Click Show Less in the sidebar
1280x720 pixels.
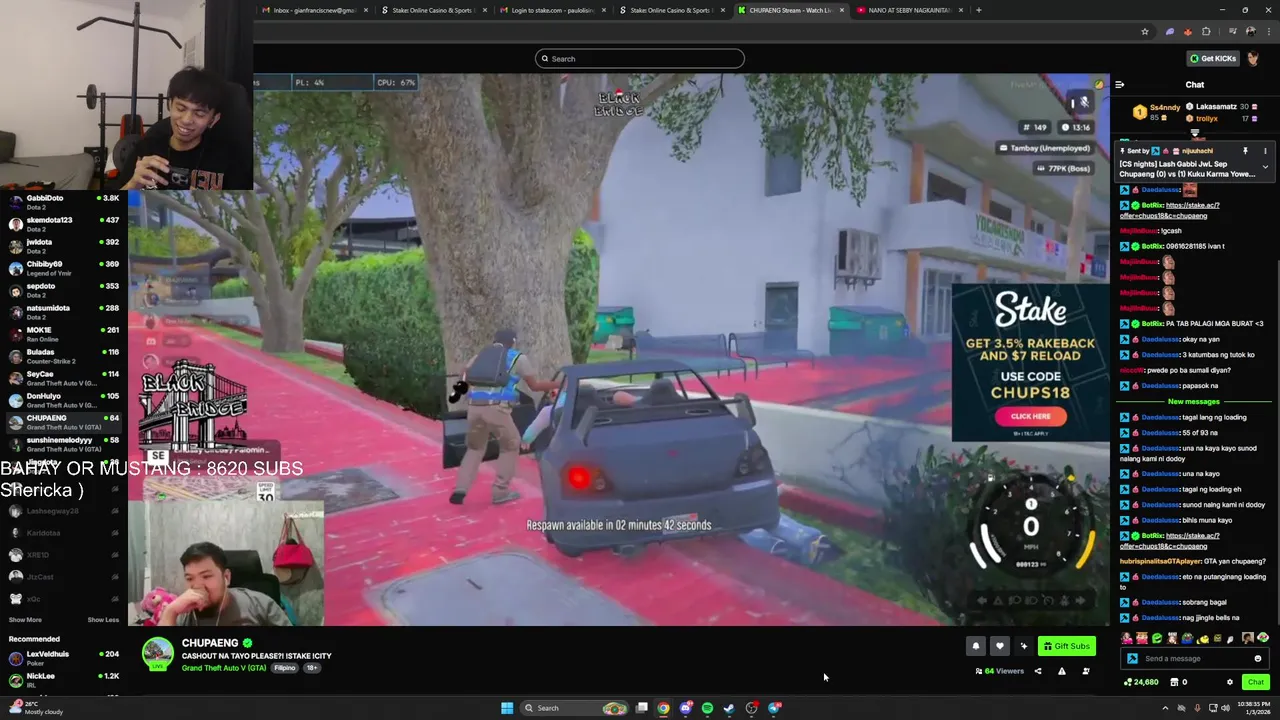(x=103, y=620)
